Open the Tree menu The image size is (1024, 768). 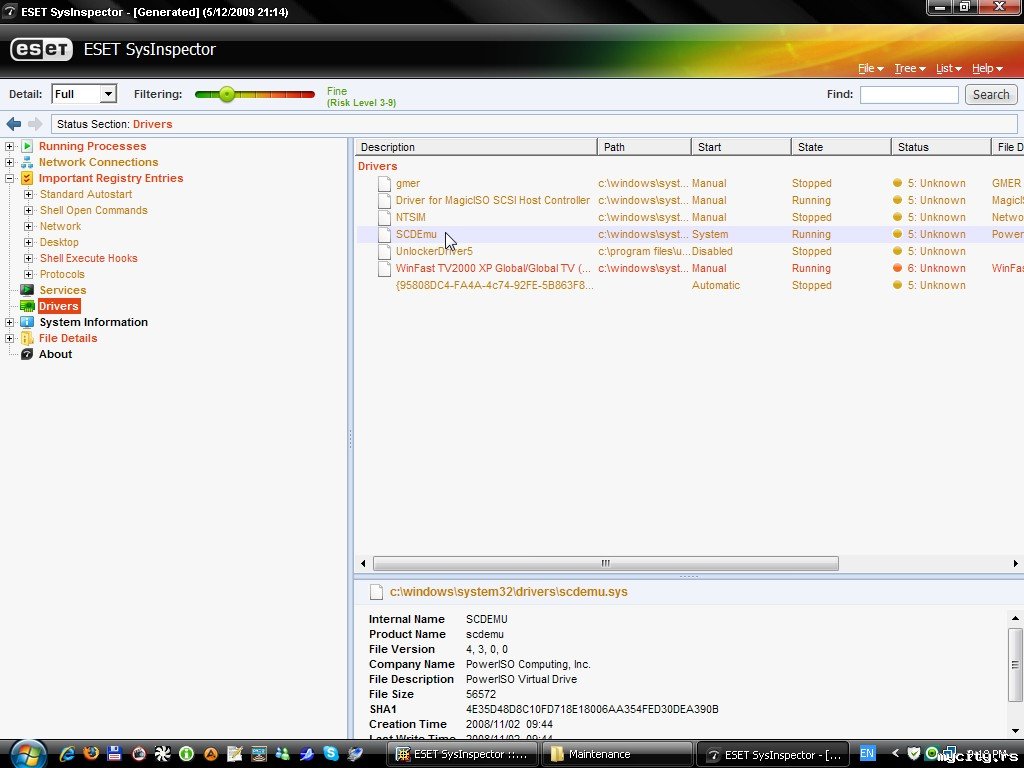pos(908,69)
